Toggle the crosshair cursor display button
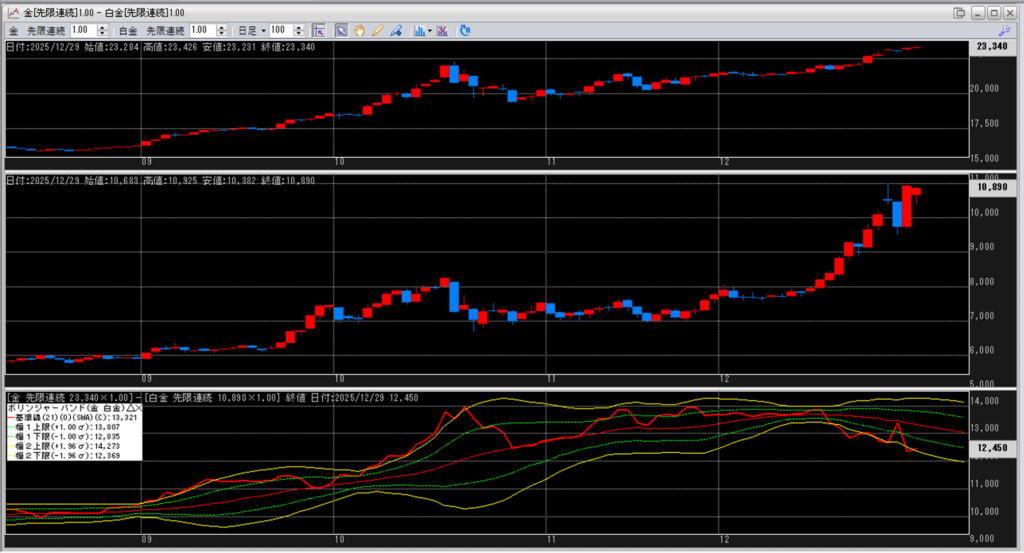The width and height of the screenshot is (1024, 553). coord(318,31)
